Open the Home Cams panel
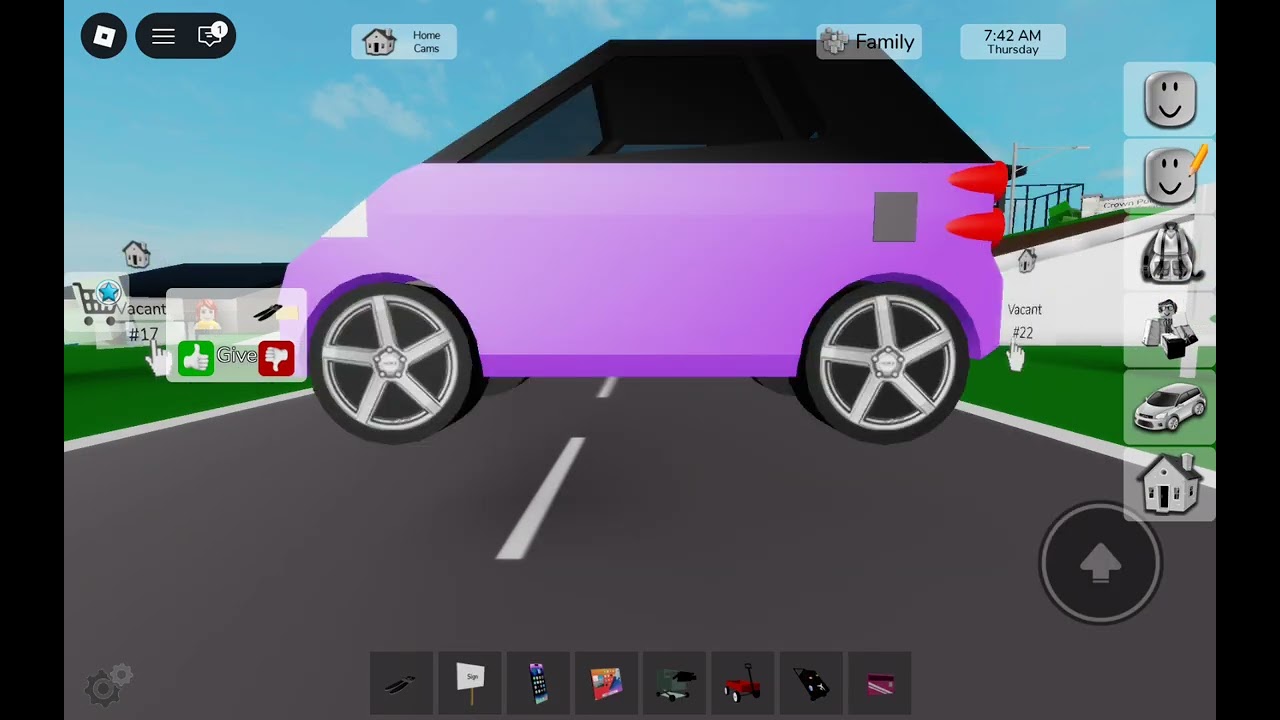 point(404,42)
